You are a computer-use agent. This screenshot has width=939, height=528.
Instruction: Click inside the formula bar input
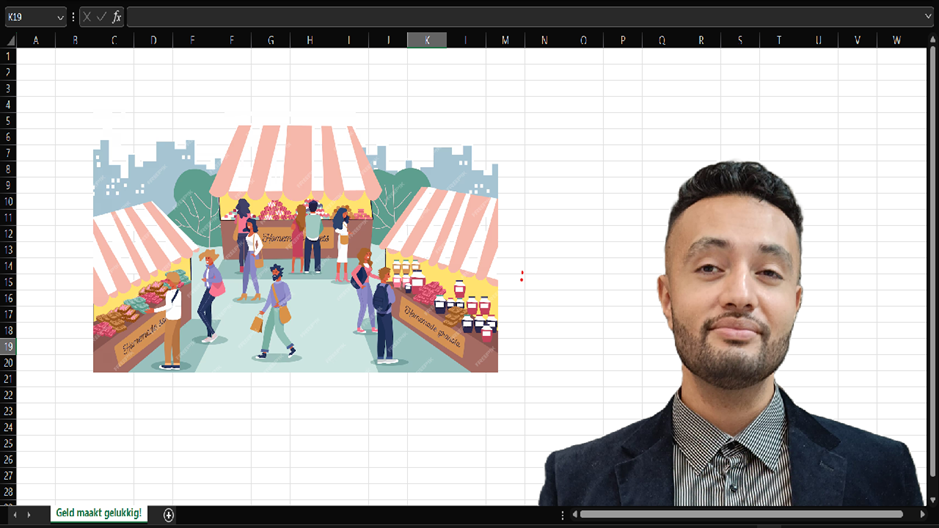(x=520, y=17)
